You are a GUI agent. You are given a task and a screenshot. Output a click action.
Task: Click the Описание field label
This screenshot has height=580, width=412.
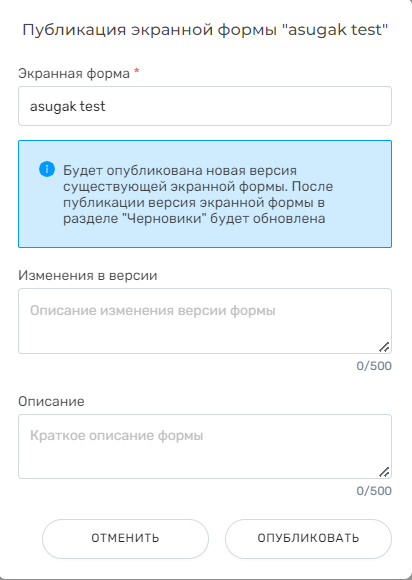click(51, 401)
